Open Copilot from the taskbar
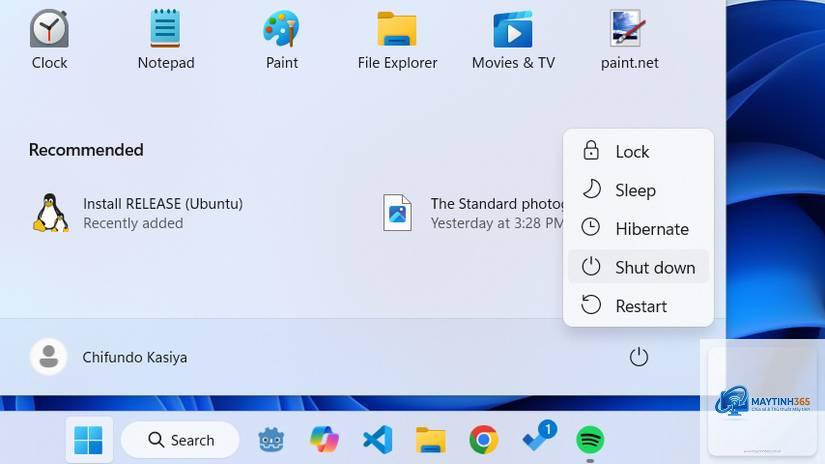The width and height of the screenshot is (825, 464). 324,440
